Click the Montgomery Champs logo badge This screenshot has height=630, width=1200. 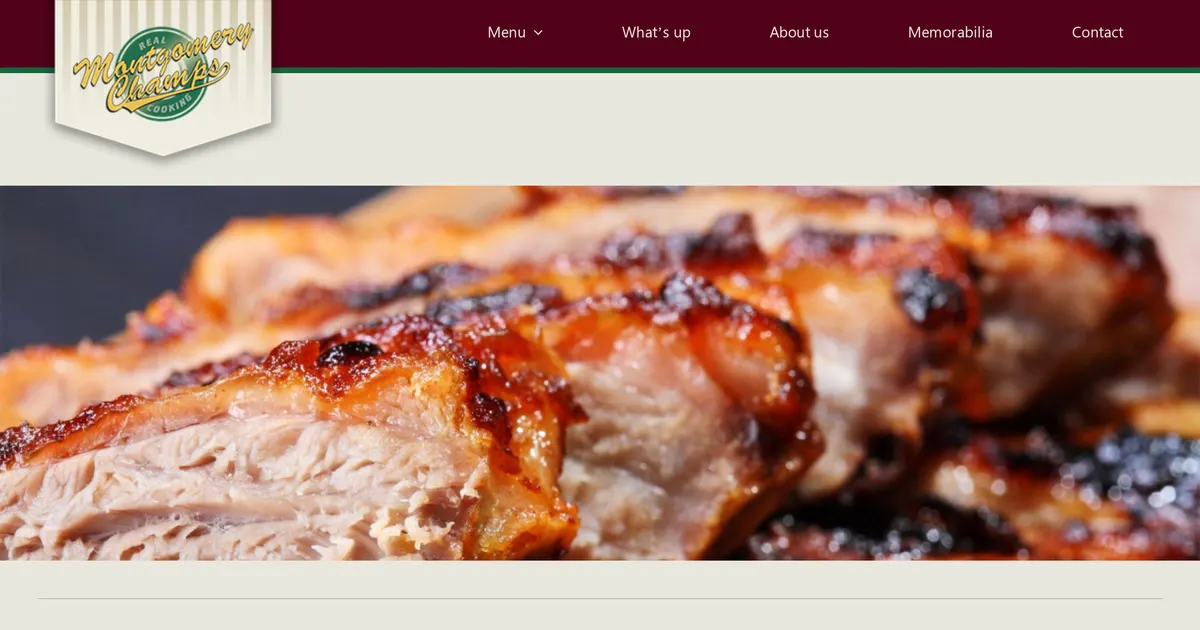[x=163, y=77]
